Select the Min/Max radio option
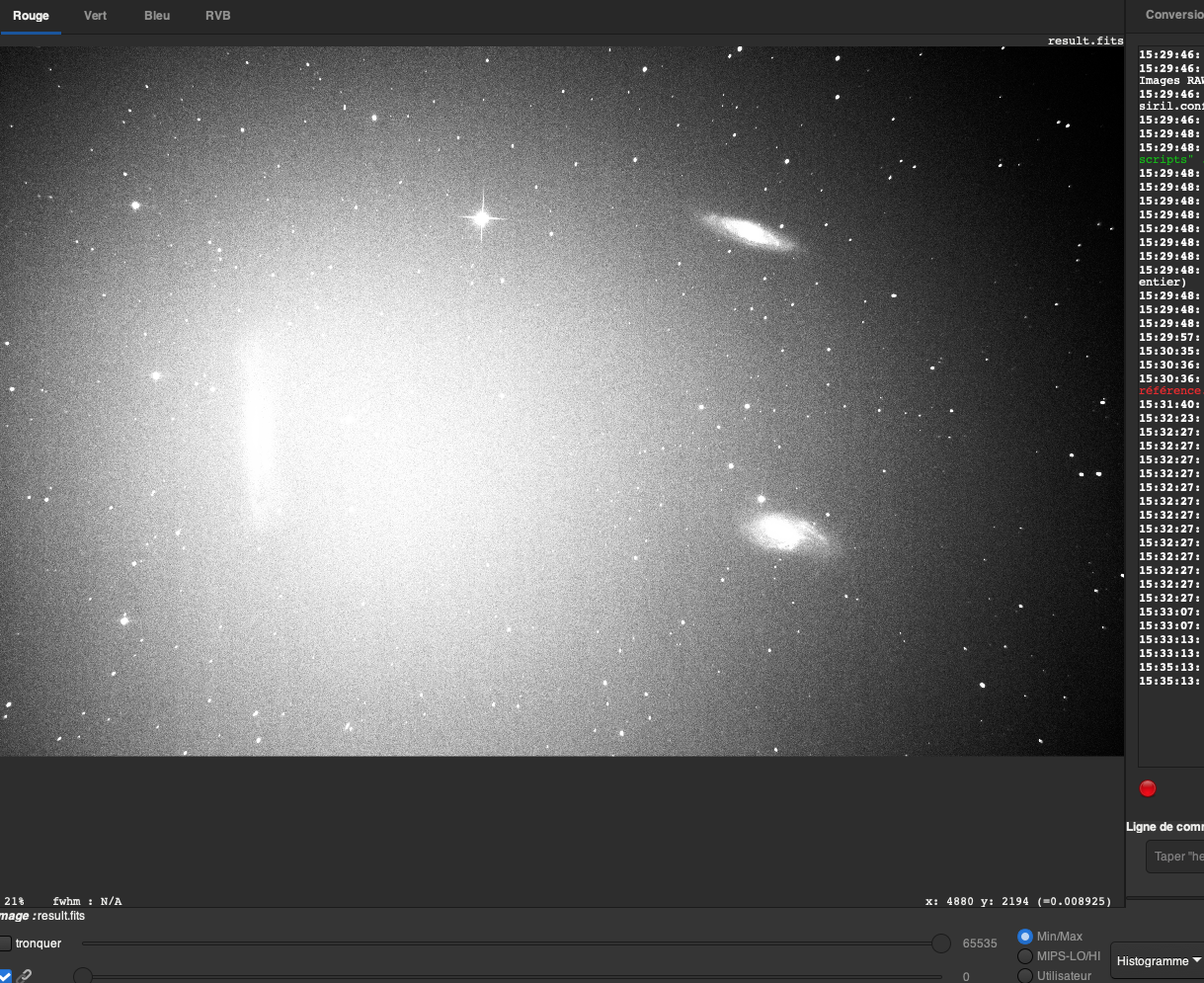This screenshot has width=1204, height=983. click(x=1025, y=937)
